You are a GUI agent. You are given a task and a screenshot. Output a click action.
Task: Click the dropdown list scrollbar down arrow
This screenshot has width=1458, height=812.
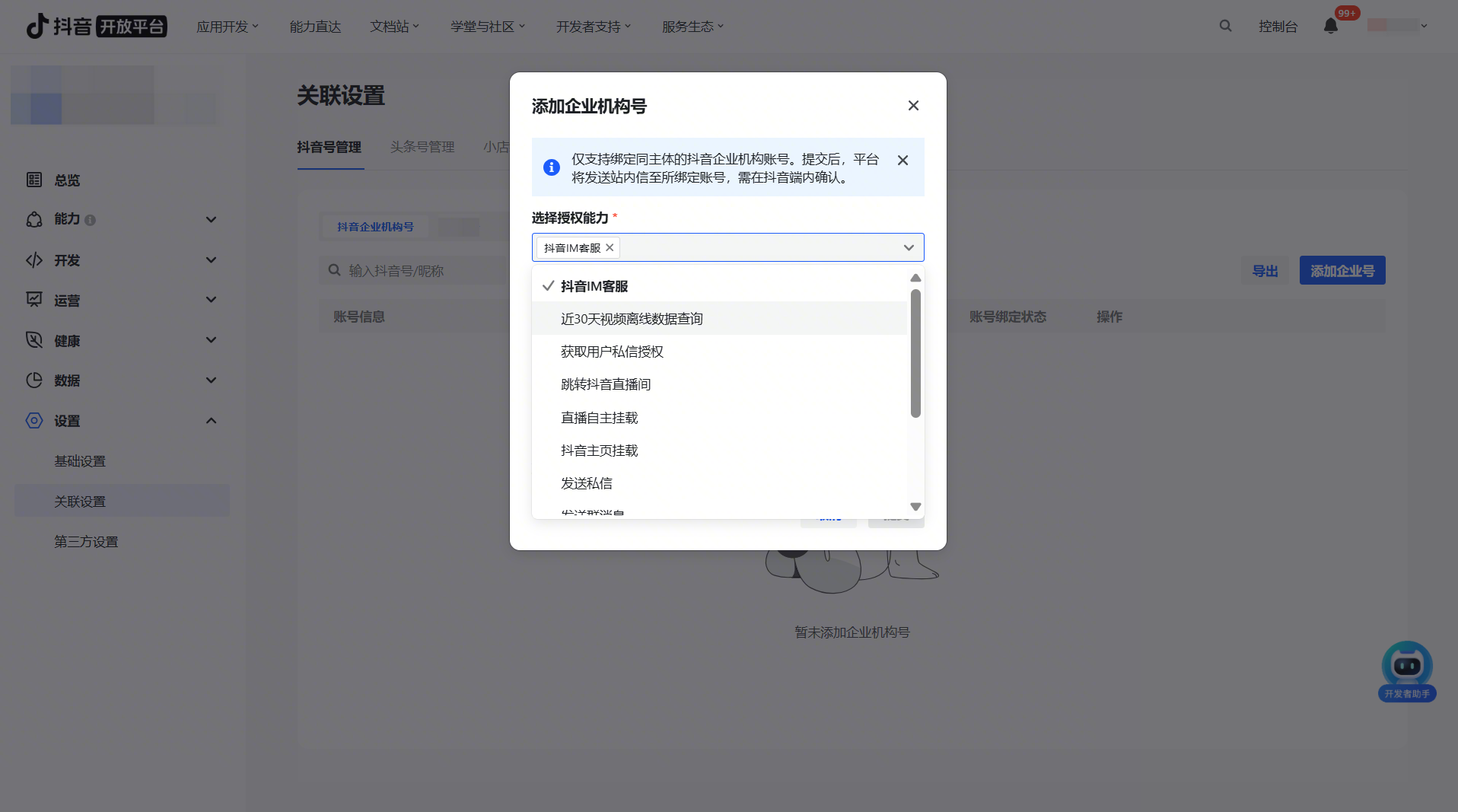coord(915,507)
